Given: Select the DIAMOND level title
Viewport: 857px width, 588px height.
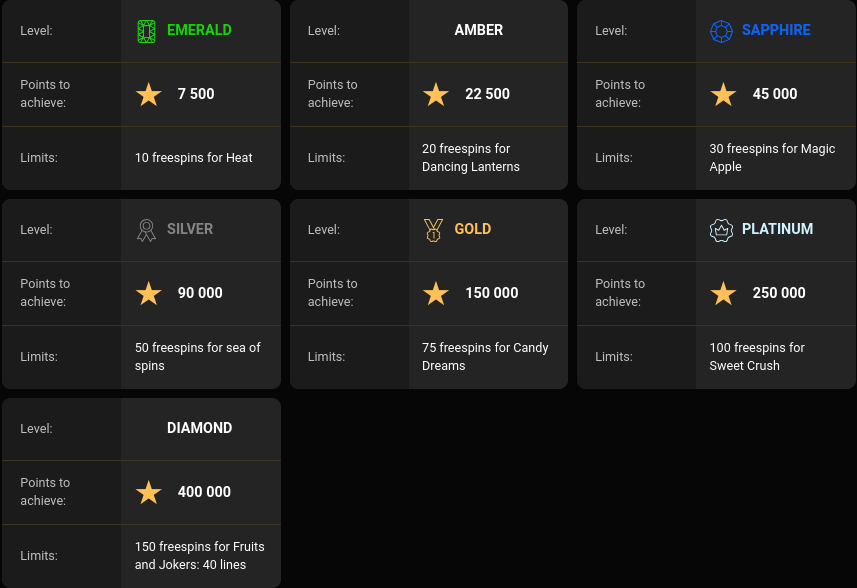Looking at the screenshot, I should pyautogui.click(x=199, y=428).
